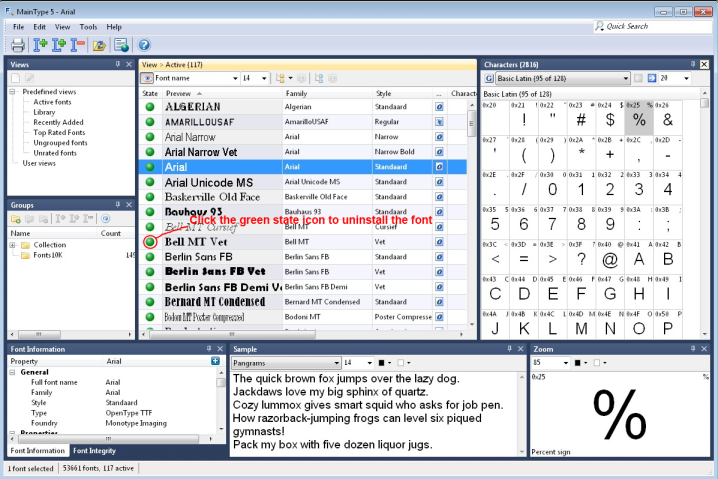The height and width of the screenshot is (479, 718).
Task: Open Help via the question mark icon
Action: pos(144,45)
